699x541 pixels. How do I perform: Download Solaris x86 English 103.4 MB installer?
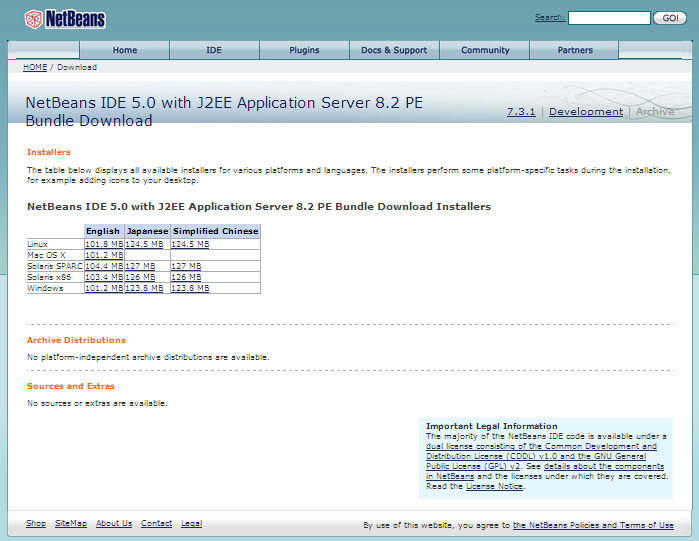click(104, 277)
